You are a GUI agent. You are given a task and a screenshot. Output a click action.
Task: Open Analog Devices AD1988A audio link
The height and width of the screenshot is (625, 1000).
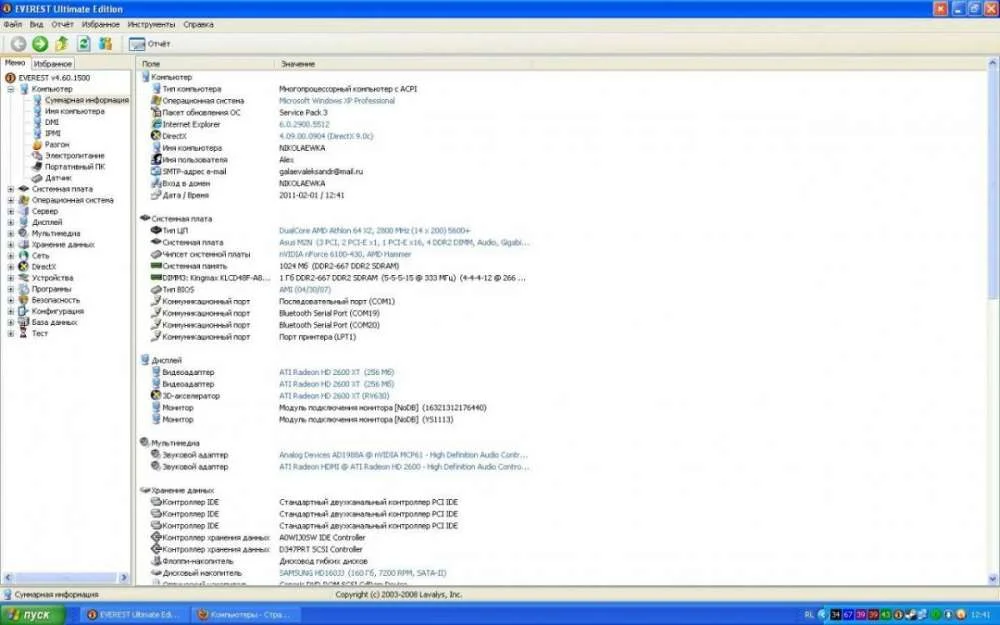pos(403,455)
